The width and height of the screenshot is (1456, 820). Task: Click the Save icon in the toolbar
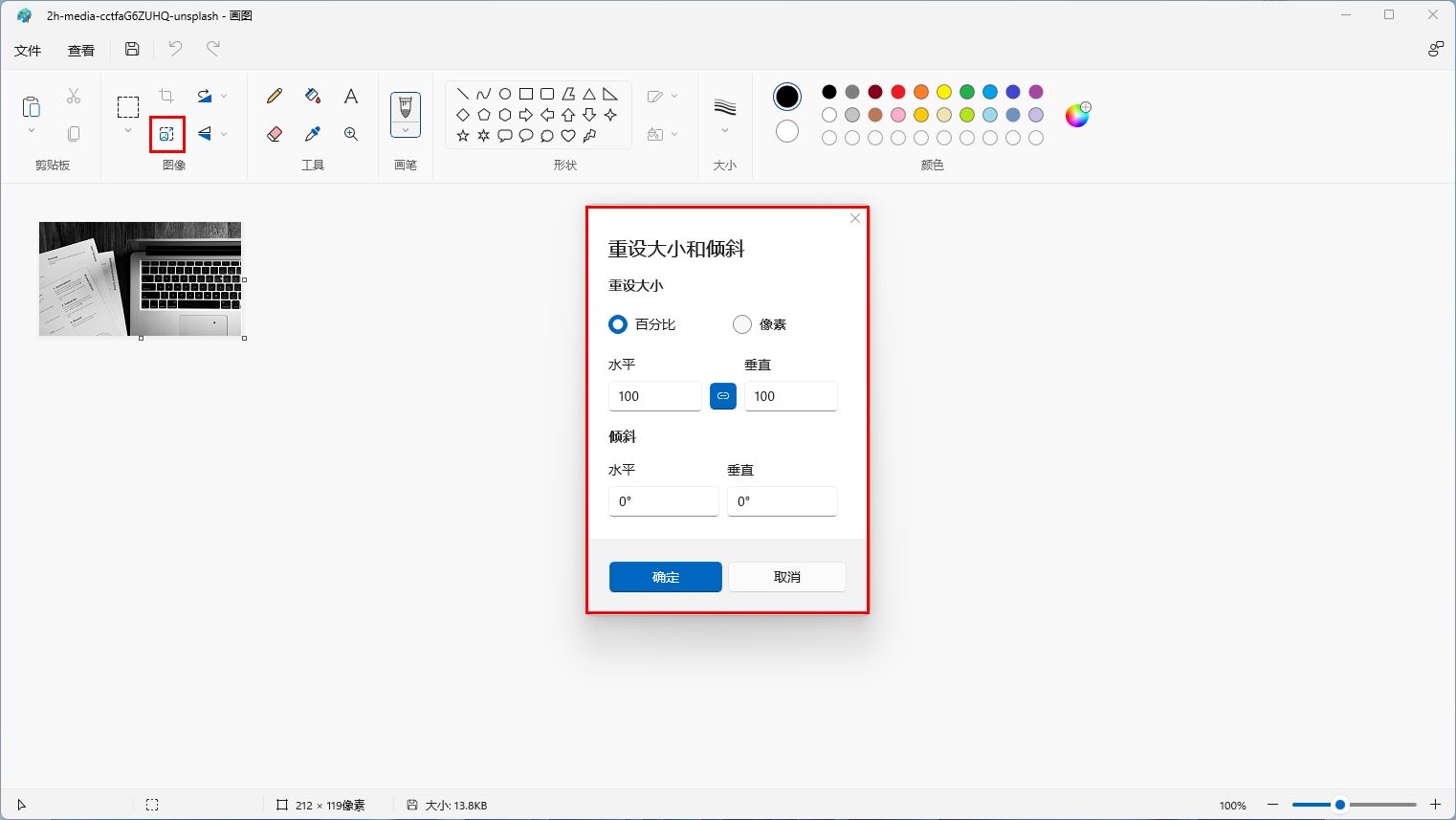(132, 48)
